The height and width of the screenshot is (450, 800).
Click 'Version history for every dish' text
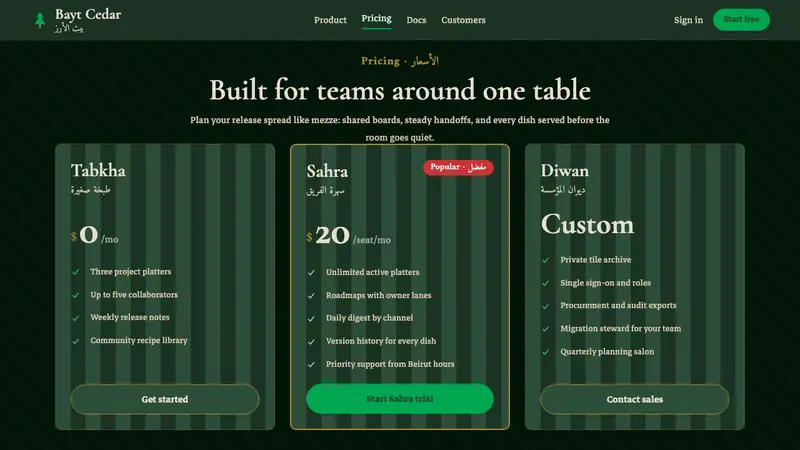pos(381,340)
